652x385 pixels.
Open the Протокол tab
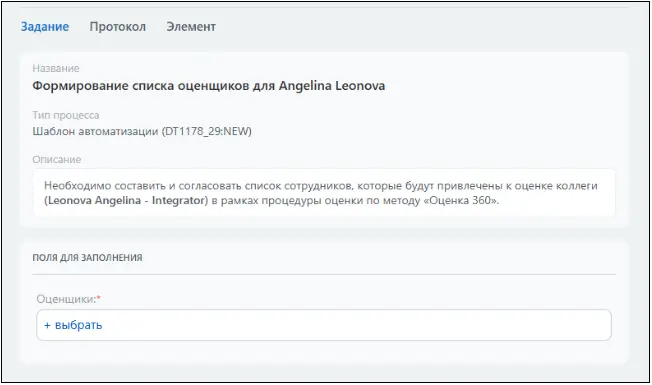coord(118,27)
